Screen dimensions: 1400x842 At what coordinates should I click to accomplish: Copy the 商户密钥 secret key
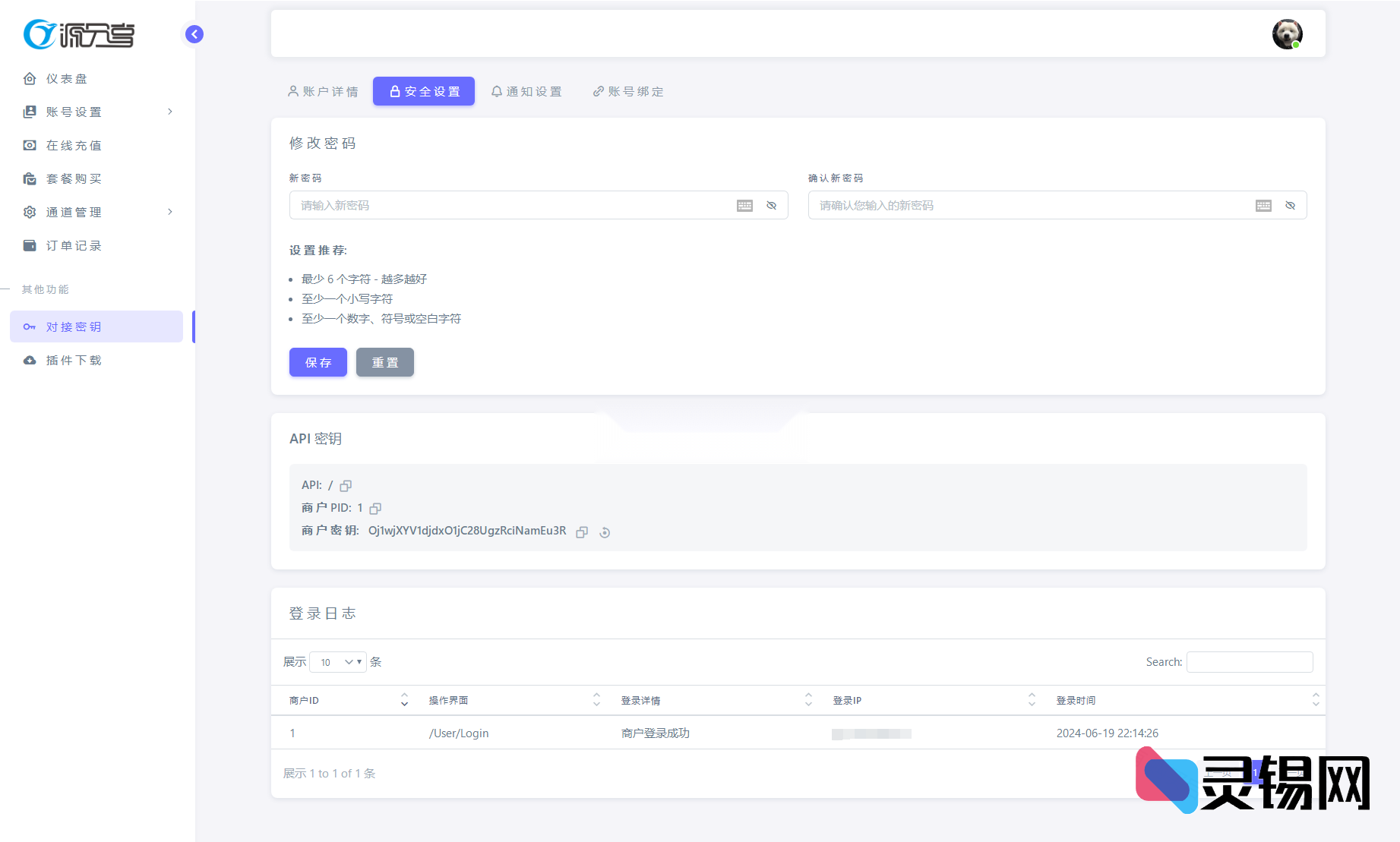[x=582, y=532]
